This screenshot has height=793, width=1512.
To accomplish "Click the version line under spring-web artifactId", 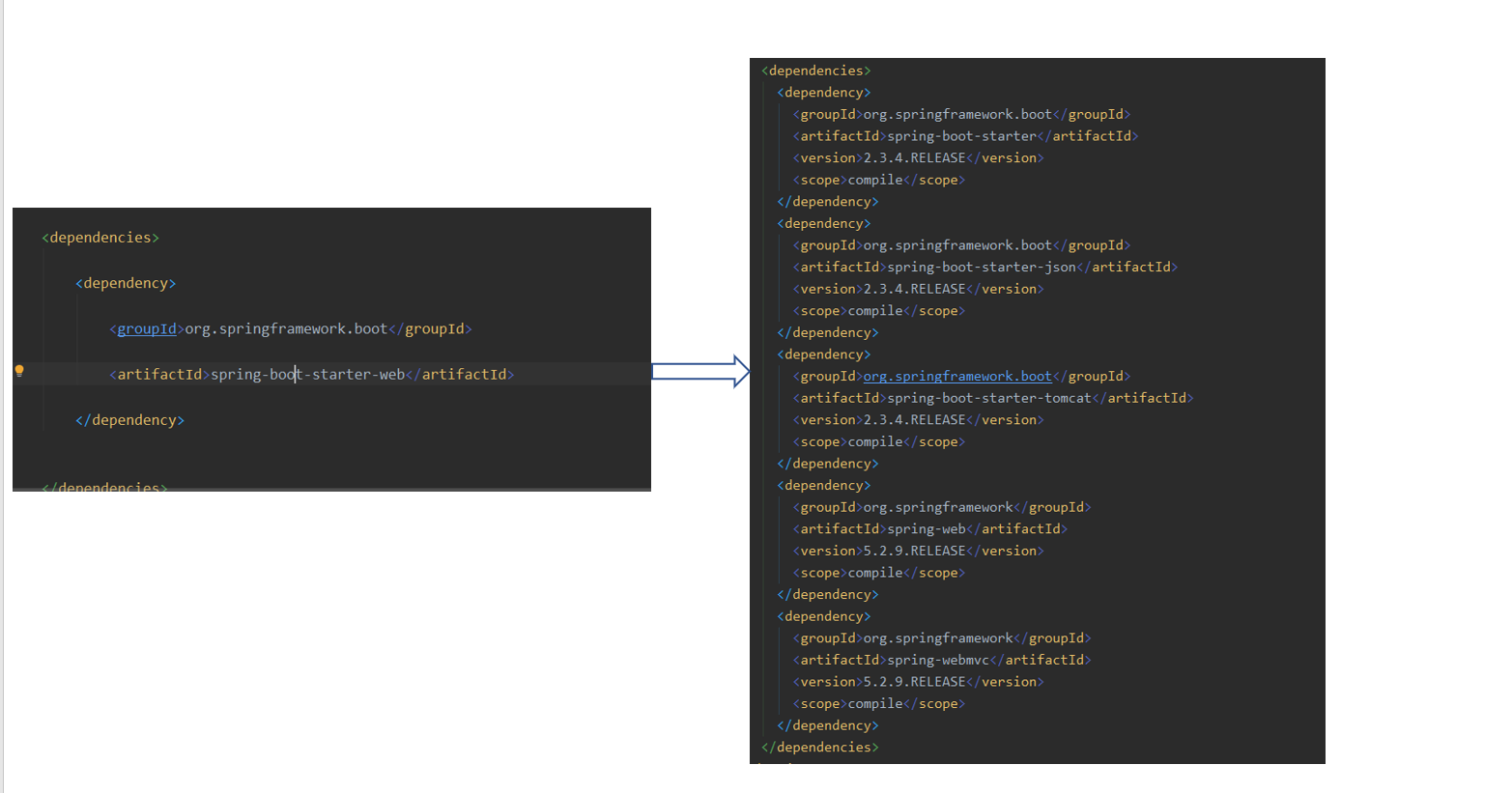I will 918,552.
